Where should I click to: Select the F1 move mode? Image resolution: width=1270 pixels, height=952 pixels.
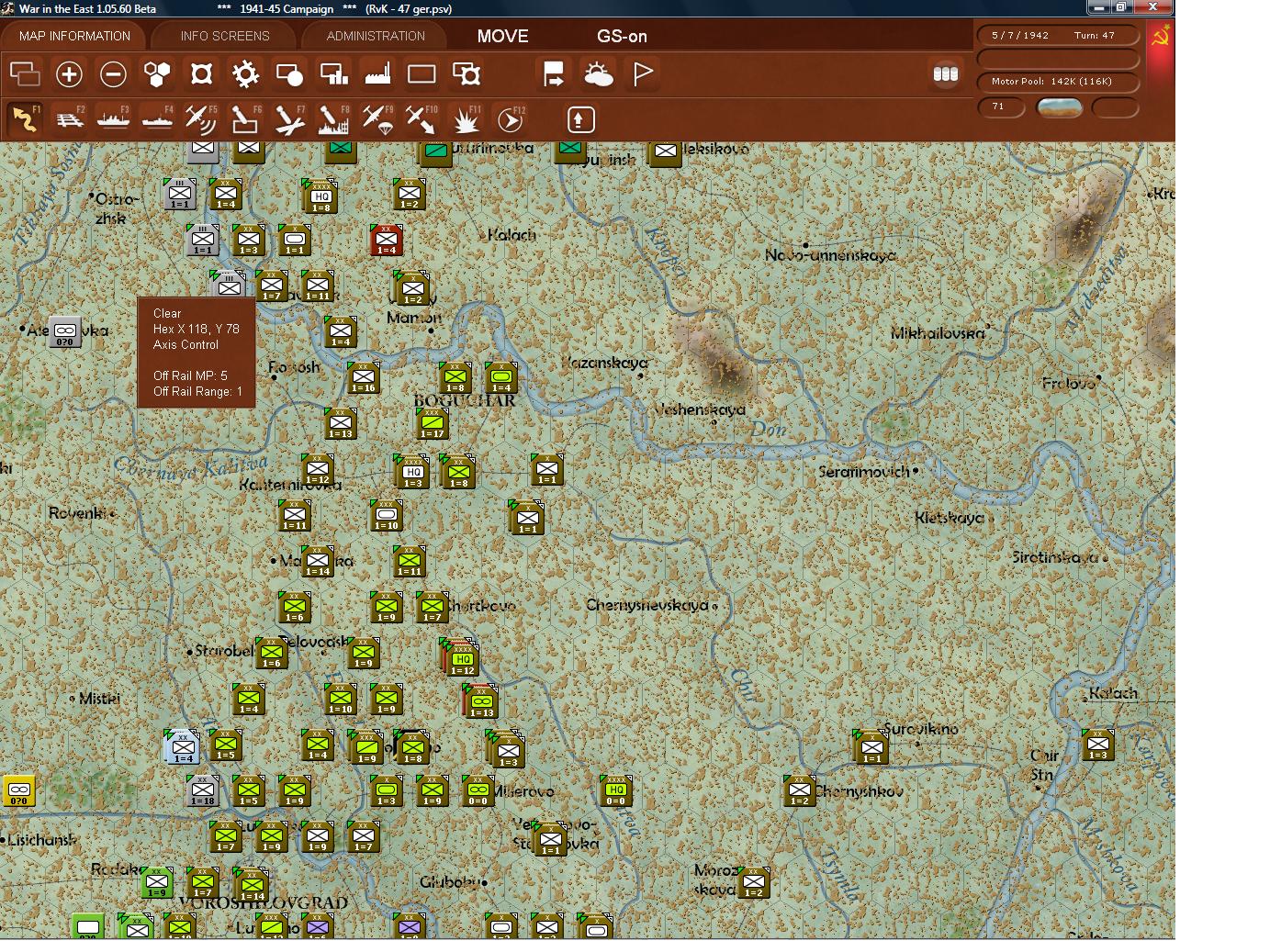(x=25, y=119)
